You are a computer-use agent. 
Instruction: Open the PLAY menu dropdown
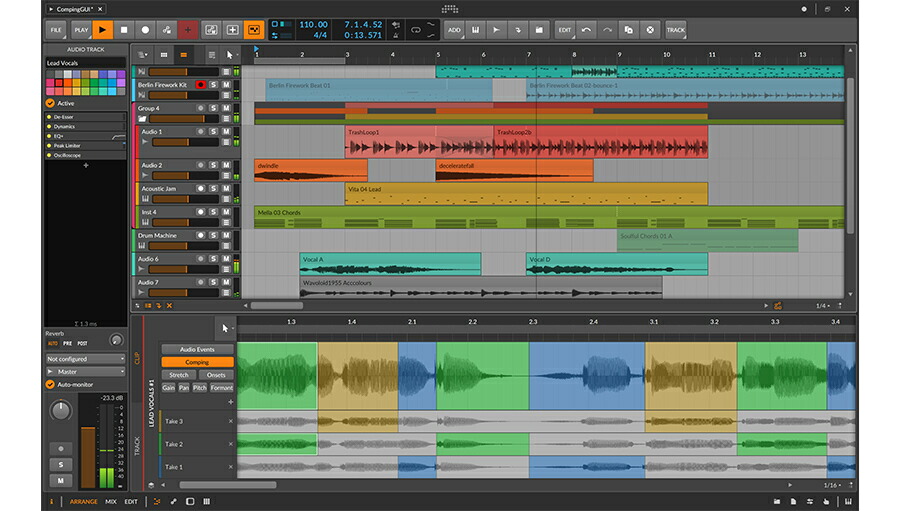[x=81, y=30]
